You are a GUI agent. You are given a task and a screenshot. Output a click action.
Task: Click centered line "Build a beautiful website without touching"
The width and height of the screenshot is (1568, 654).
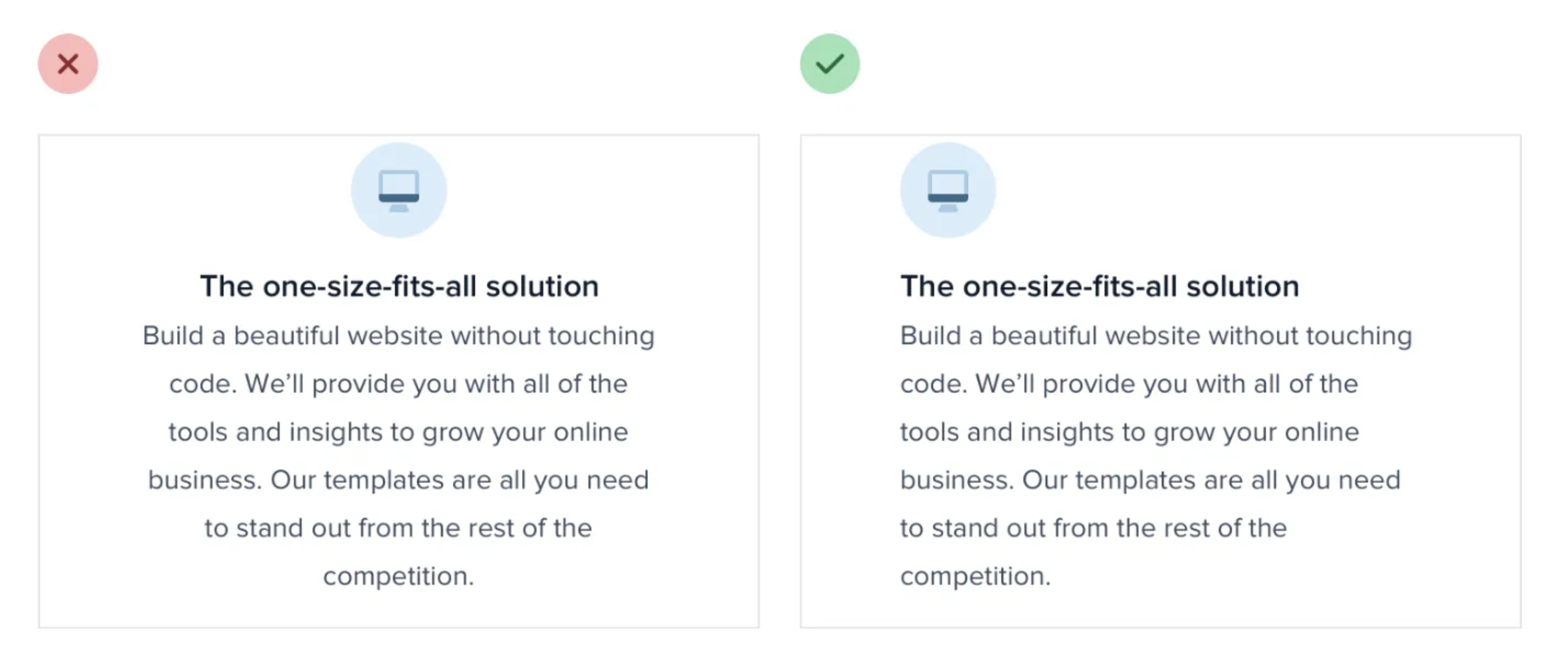(398, 336)
